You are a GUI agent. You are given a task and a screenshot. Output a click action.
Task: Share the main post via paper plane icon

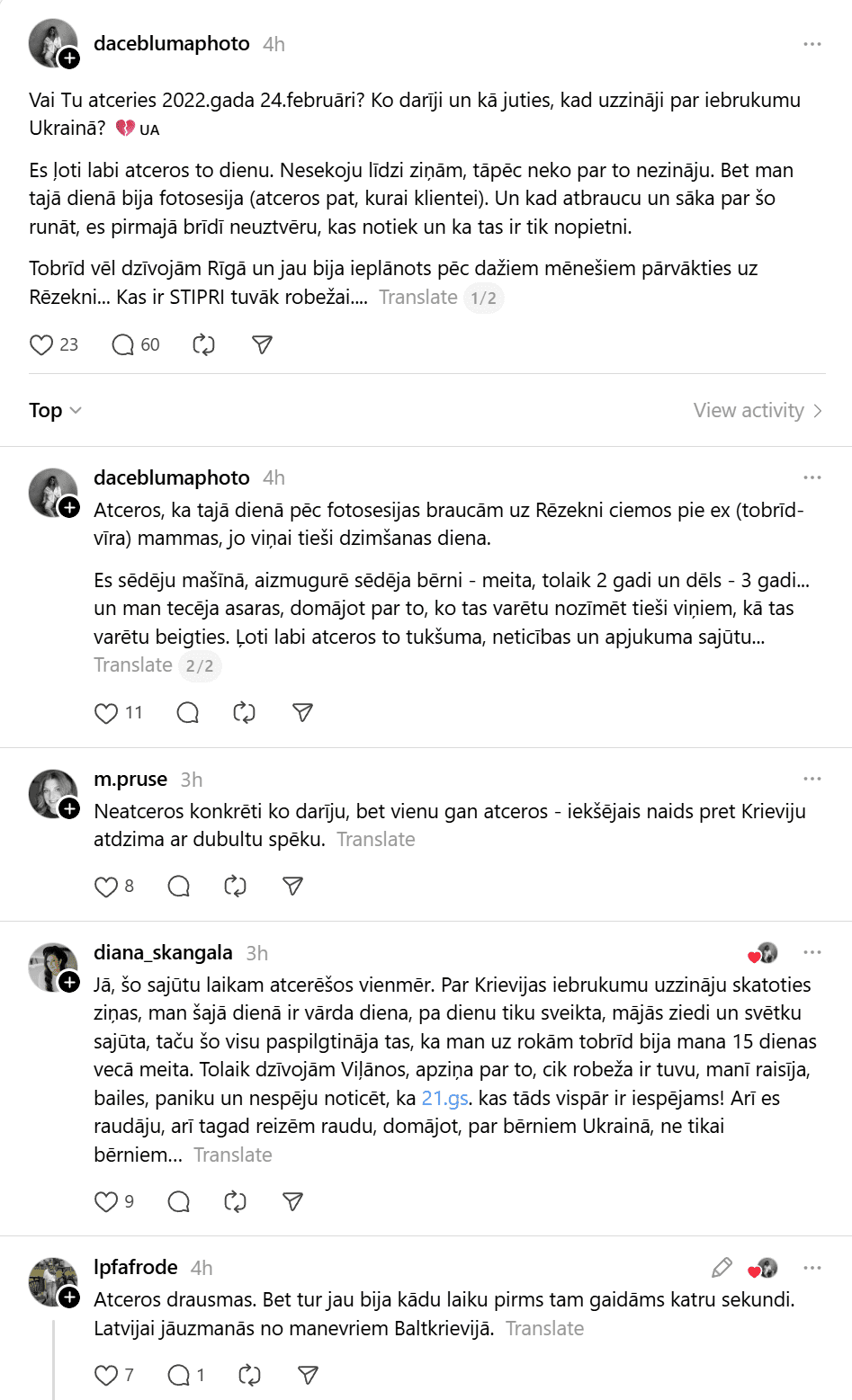click(262, 344)
